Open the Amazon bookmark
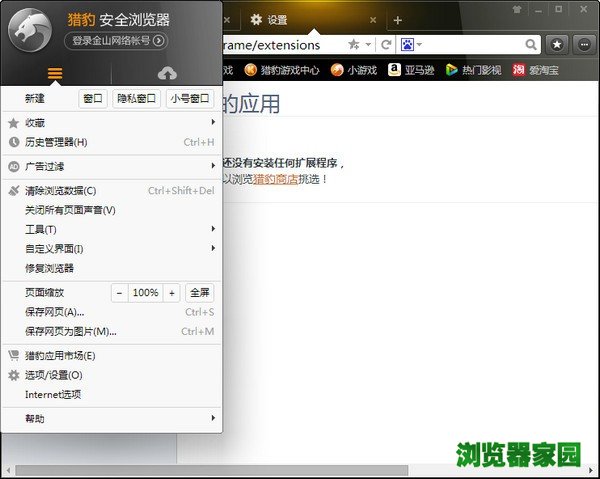 [x=412, y=70]
